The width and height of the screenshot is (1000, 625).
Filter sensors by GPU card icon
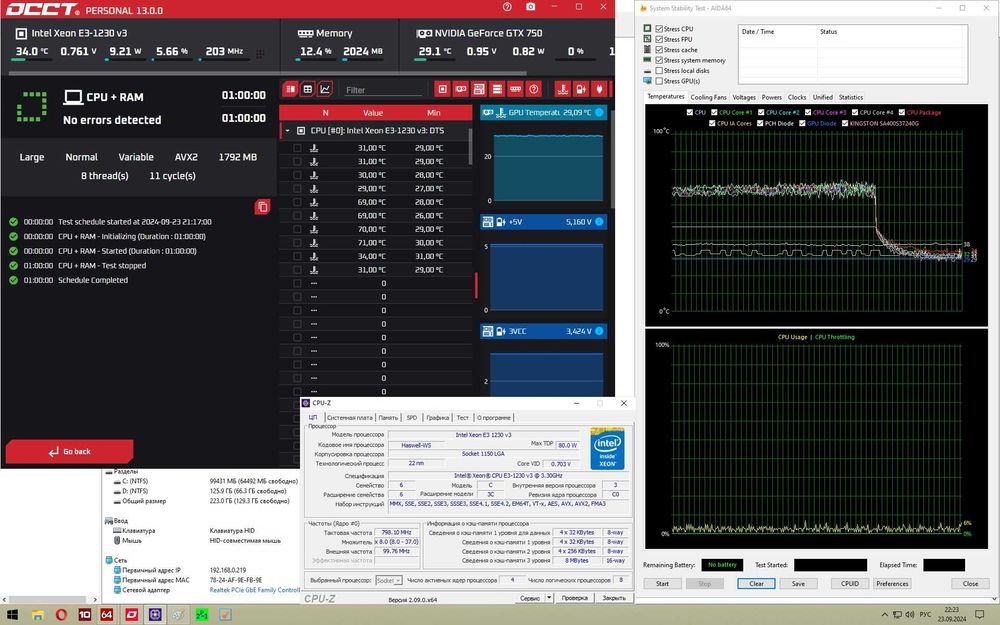pyautogui.click(x=460, y=89)
